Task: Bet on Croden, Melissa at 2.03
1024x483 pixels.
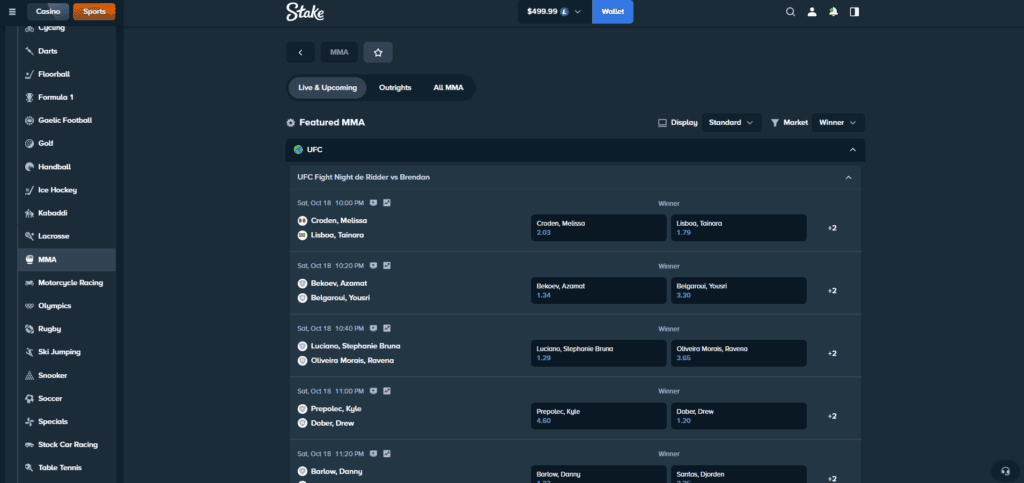Action: (x=598, y=227)
